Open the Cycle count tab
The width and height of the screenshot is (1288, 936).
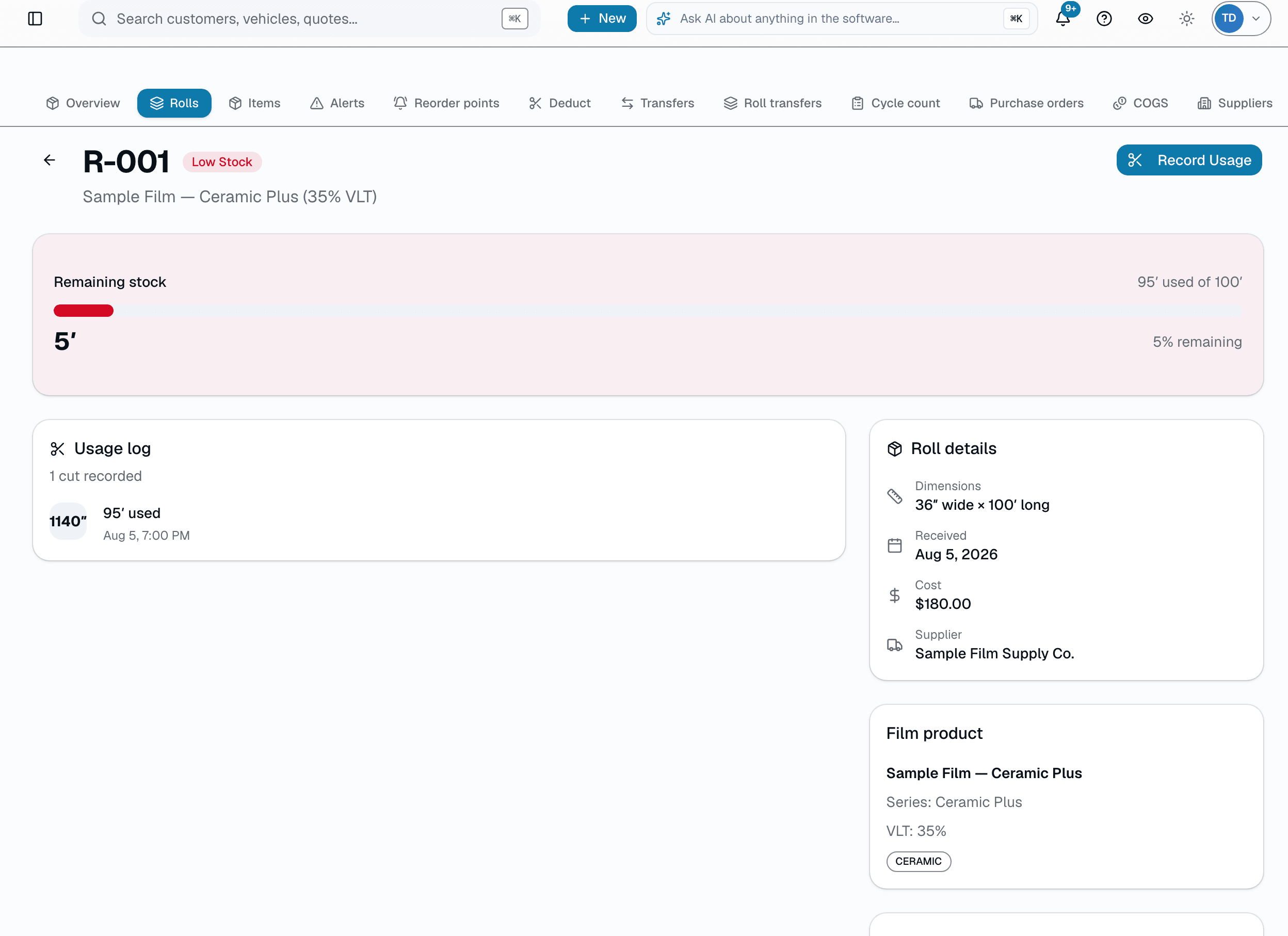pyautogui.click(x=896, y=103)
